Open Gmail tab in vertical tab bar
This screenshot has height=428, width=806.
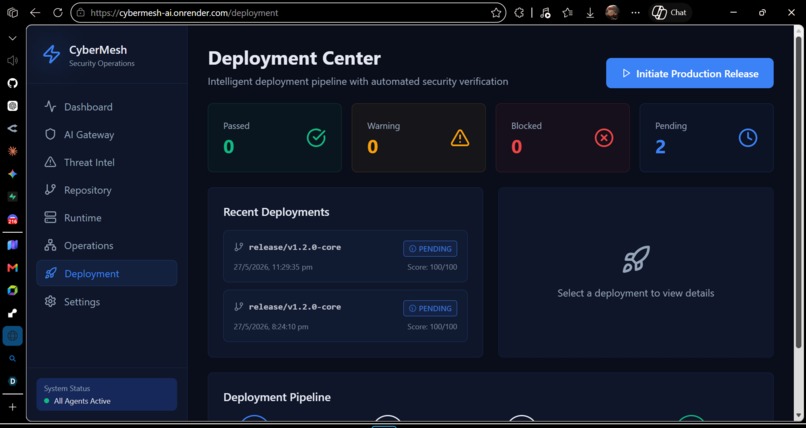pyautogui.click(x=12, y=268)
